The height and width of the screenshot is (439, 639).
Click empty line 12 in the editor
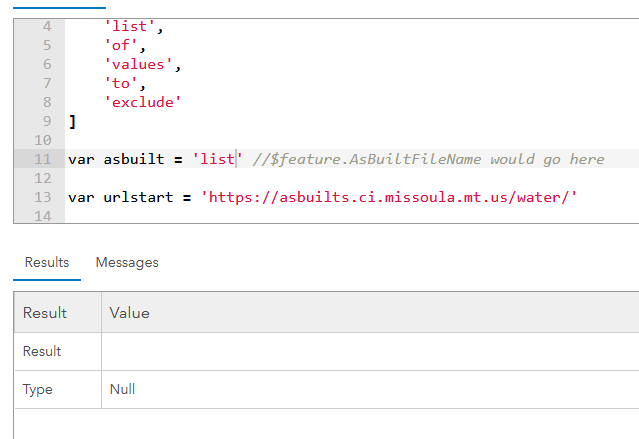pos(300,178)
